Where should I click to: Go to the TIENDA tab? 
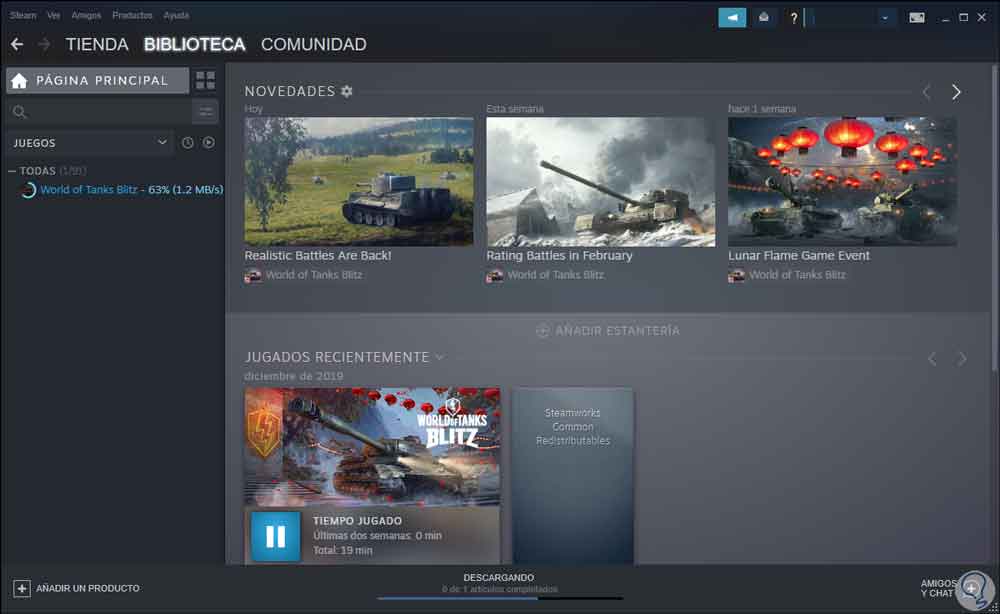click(97, 45)
